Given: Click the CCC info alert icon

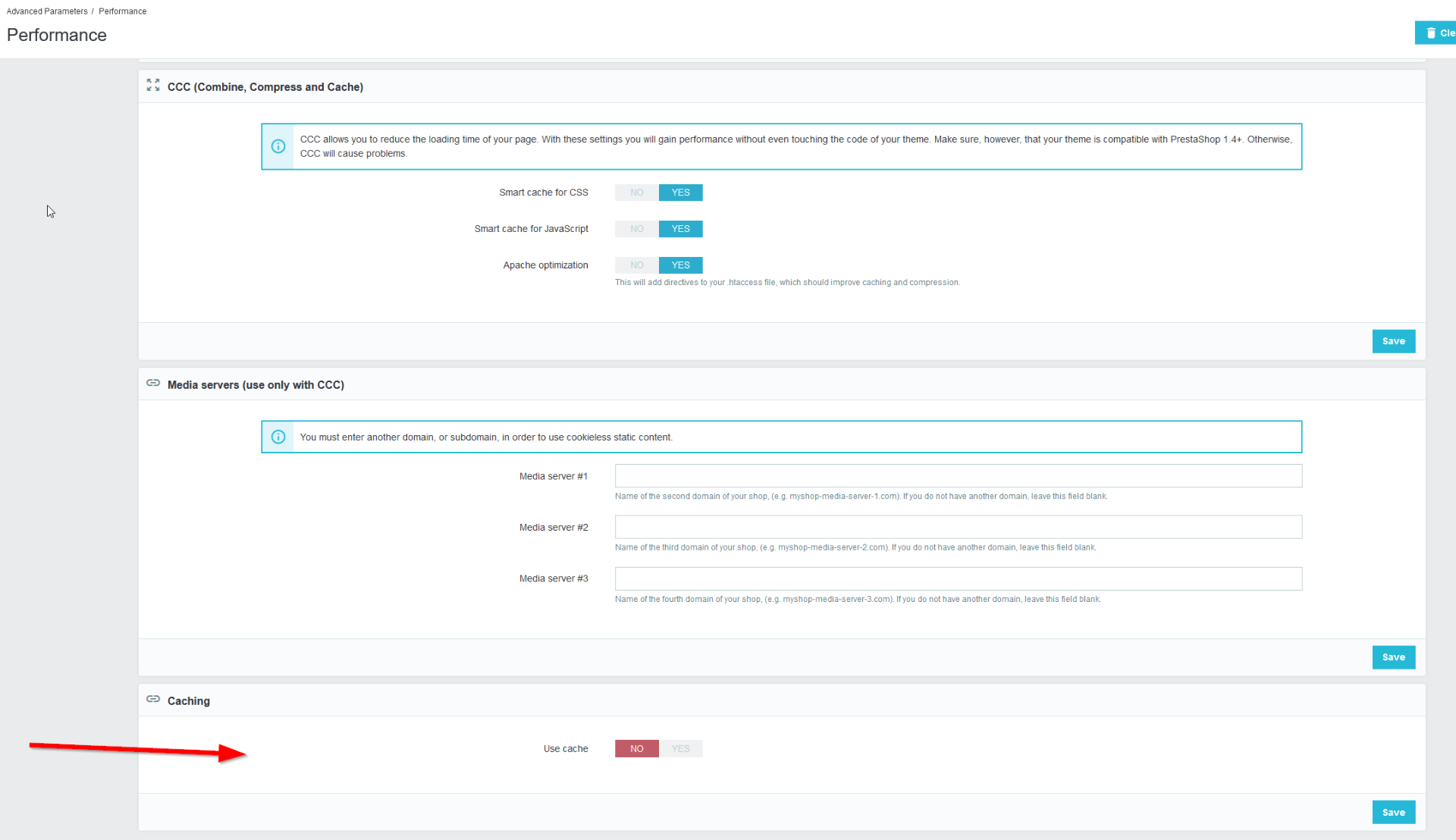Looking at the screenshot, I should coord(278,146).
